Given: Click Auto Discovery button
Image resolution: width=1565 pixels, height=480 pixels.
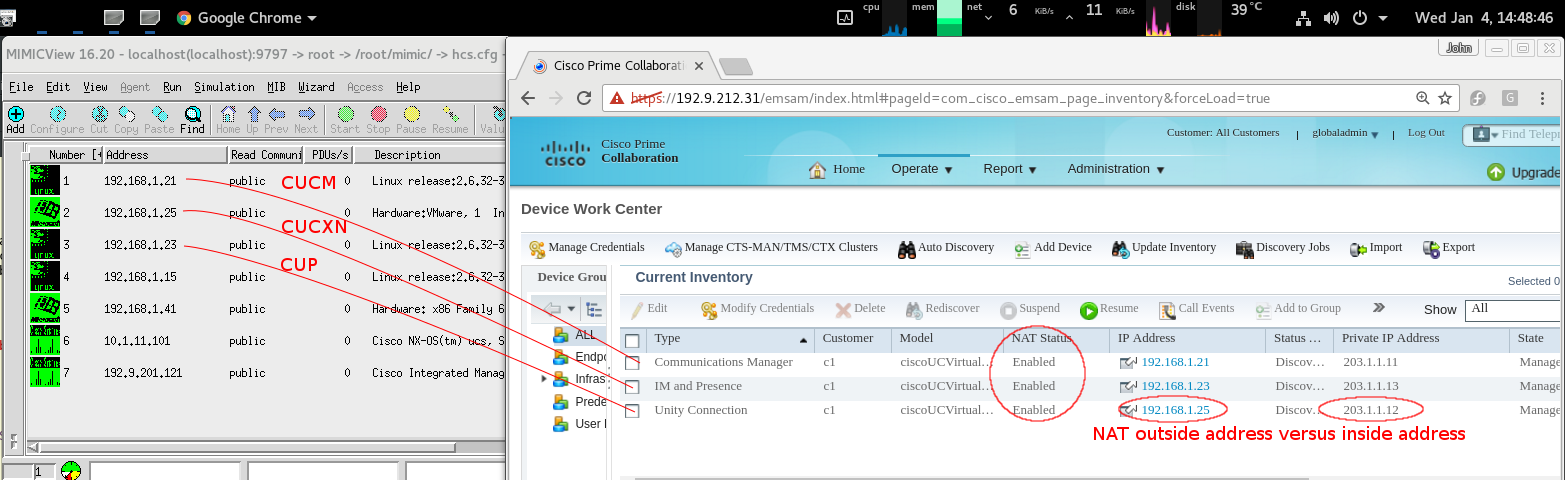Looking at the screenshot, I should pos(946,248).
